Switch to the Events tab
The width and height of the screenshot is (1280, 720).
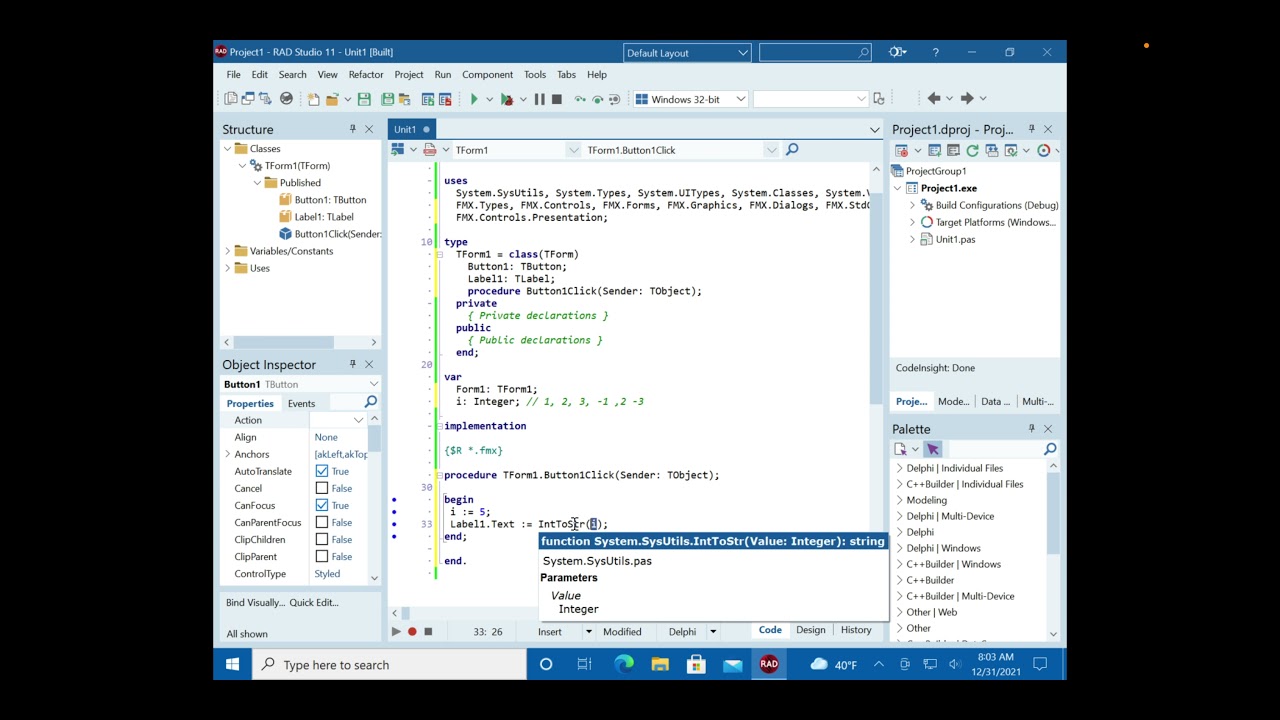click(301, 403)
